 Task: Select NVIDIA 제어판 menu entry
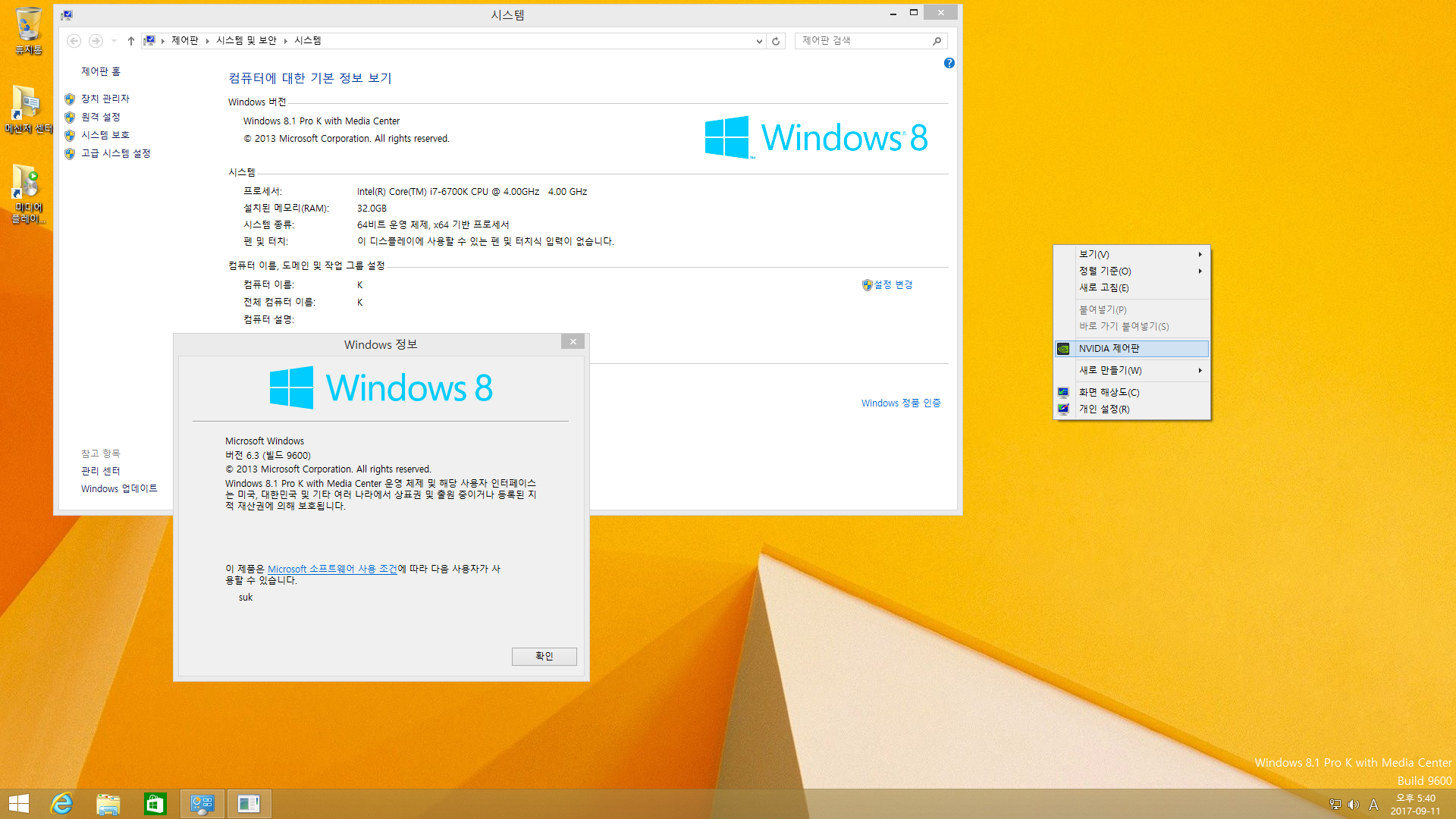coord(1131,349)
